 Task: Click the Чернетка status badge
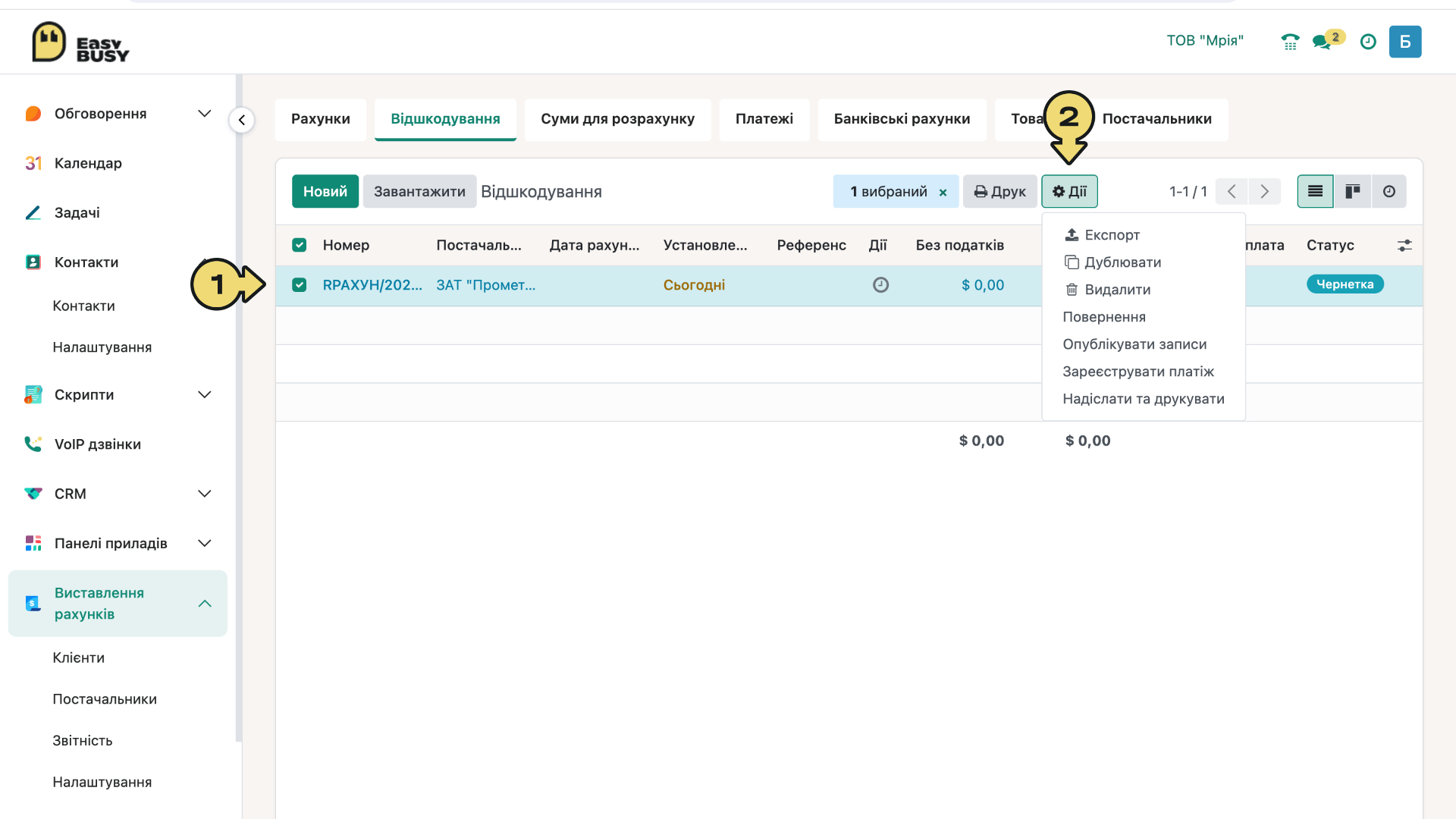1345,284
